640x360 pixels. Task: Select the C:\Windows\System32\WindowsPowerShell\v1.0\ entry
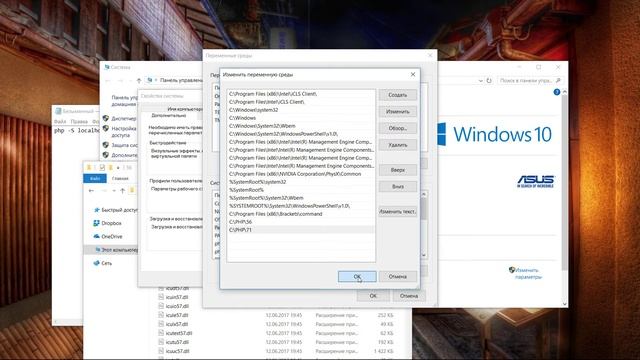click(301, 134)
